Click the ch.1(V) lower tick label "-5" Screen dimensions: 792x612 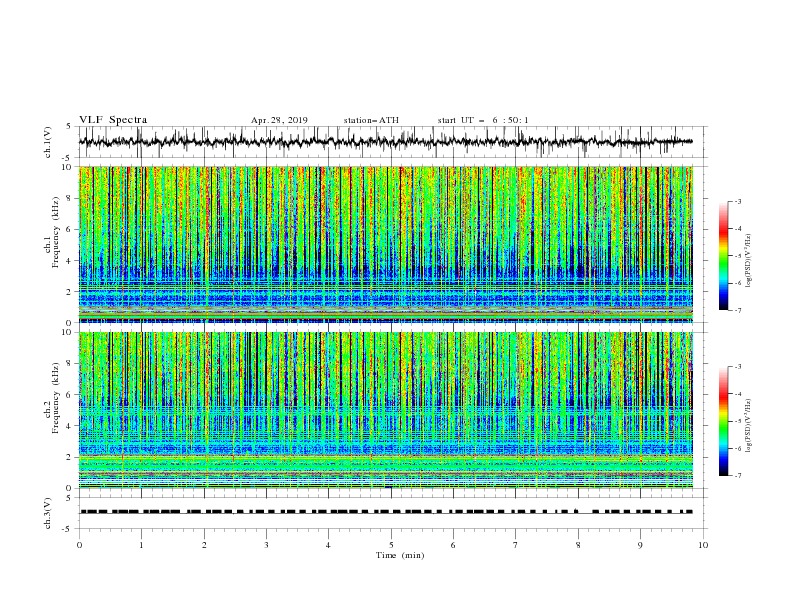pos(68,158)
